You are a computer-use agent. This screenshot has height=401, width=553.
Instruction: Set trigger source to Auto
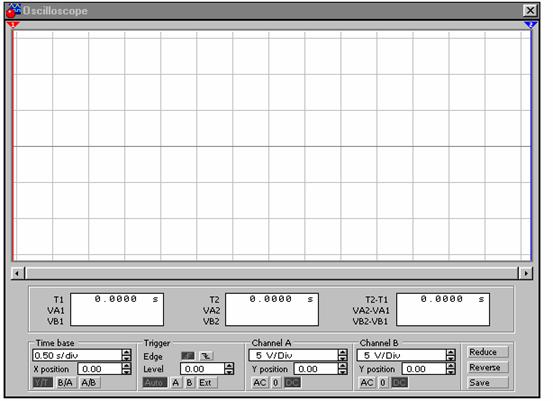click(x=154, y=383)
